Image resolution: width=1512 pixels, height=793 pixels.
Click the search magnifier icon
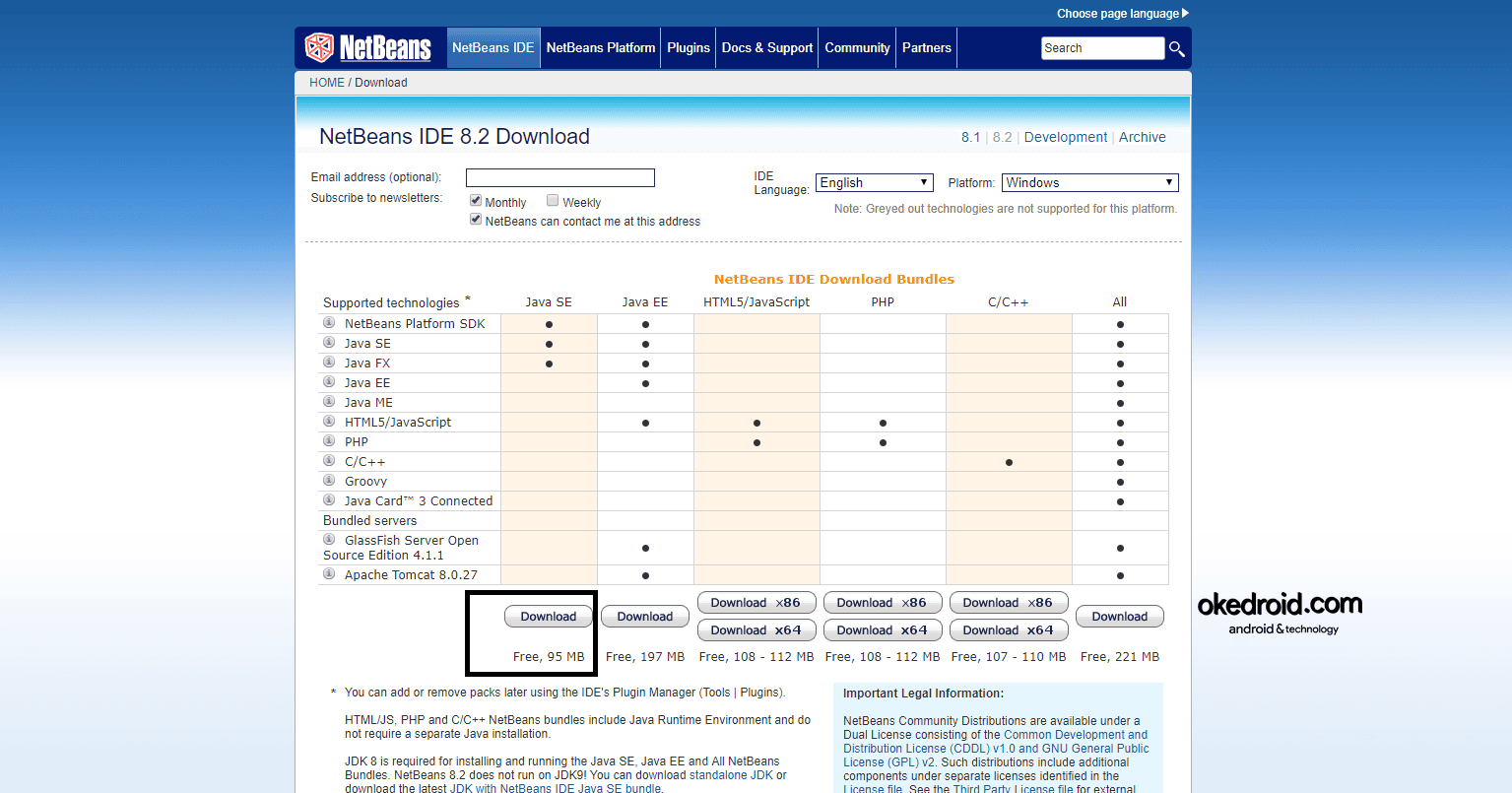click(x=1177, y=48)
